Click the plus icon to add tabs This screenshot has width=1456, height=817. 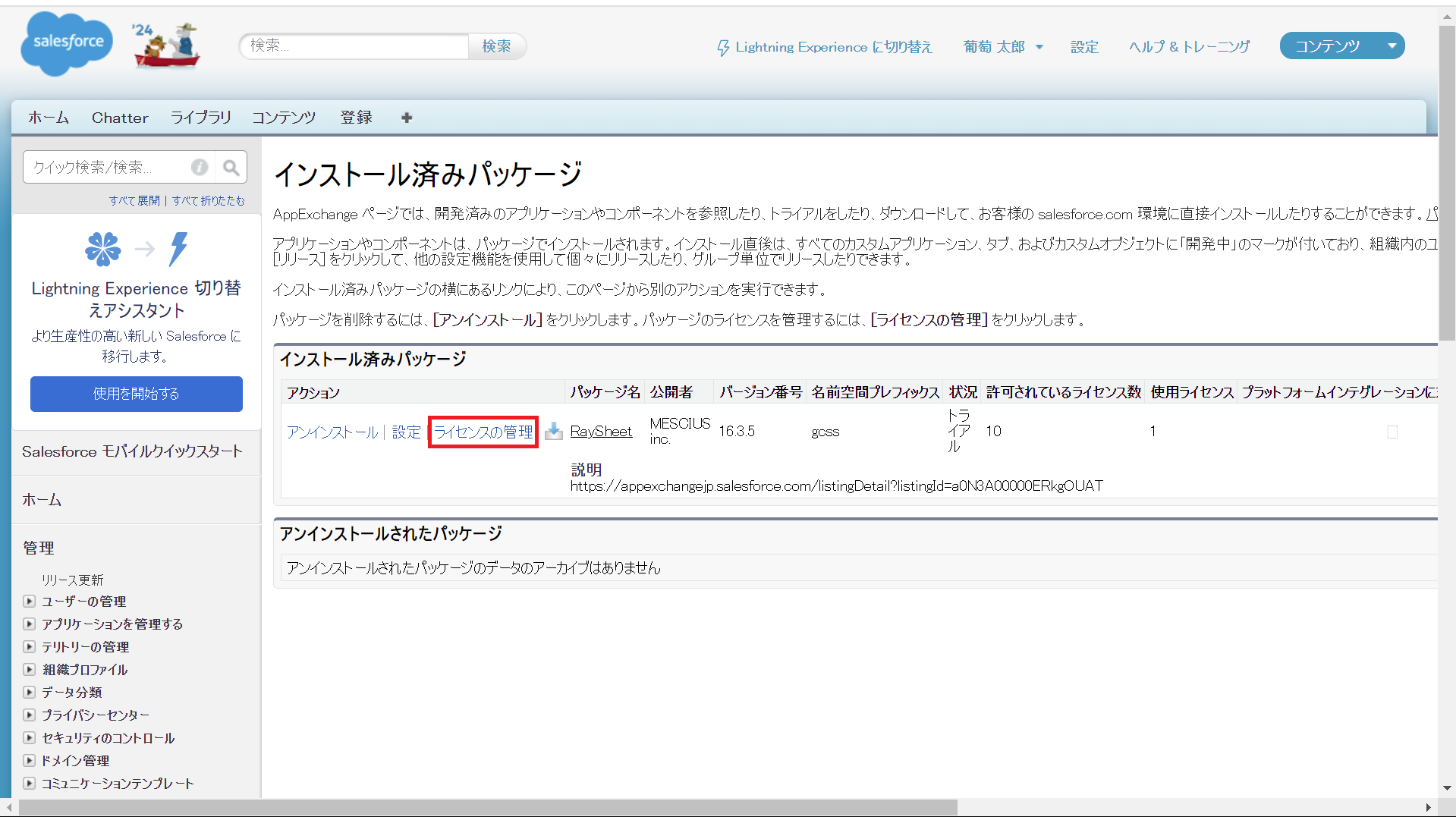point(407,118)
